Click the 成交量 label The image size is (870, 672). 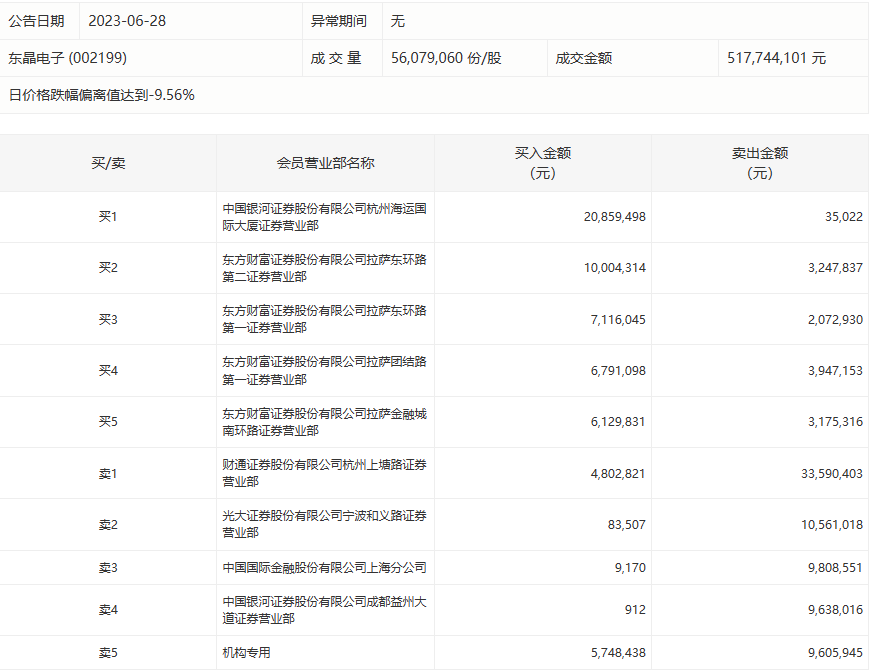click(x=336, y=58)
